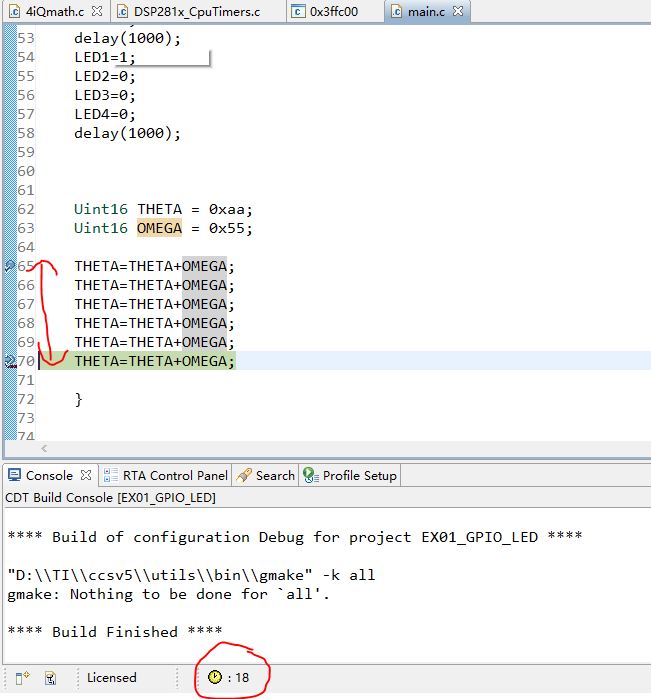Click line number 70 in gutter

26,361
